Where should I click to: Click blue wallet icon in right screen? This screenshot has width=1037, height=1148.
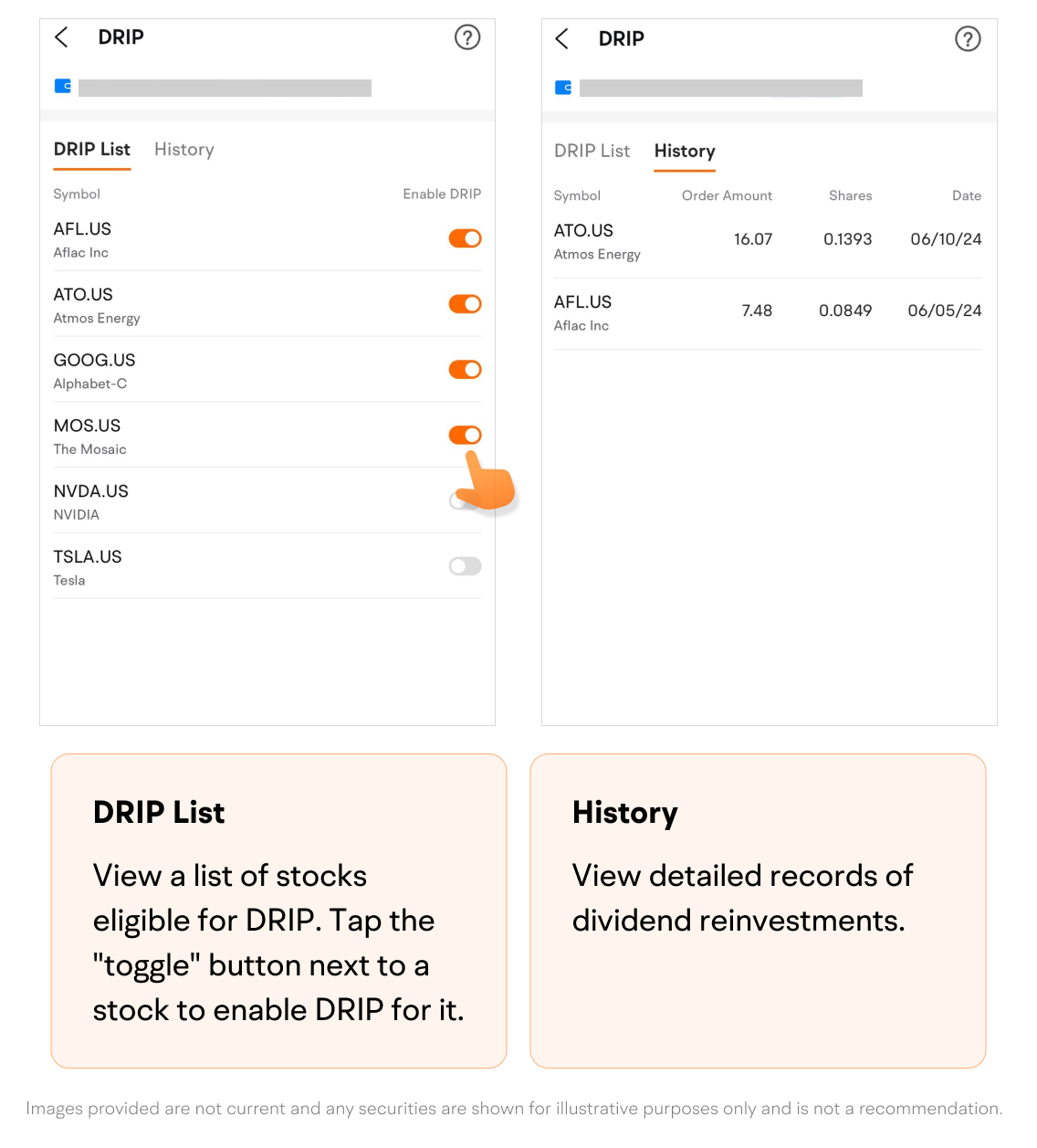(x=563, y=88)
